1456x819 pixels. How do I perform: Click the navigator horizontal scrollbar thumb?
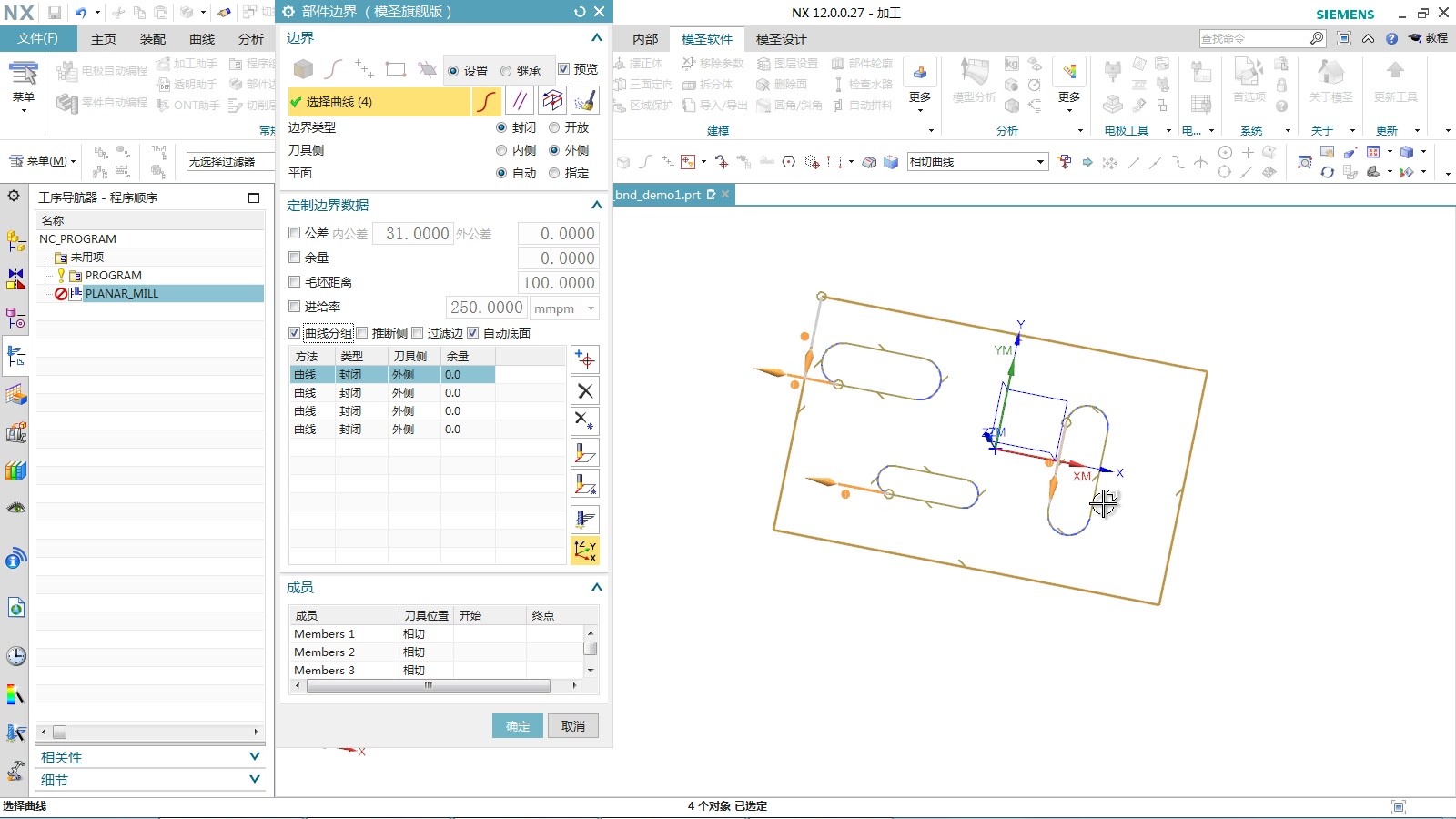pos(59,732)
